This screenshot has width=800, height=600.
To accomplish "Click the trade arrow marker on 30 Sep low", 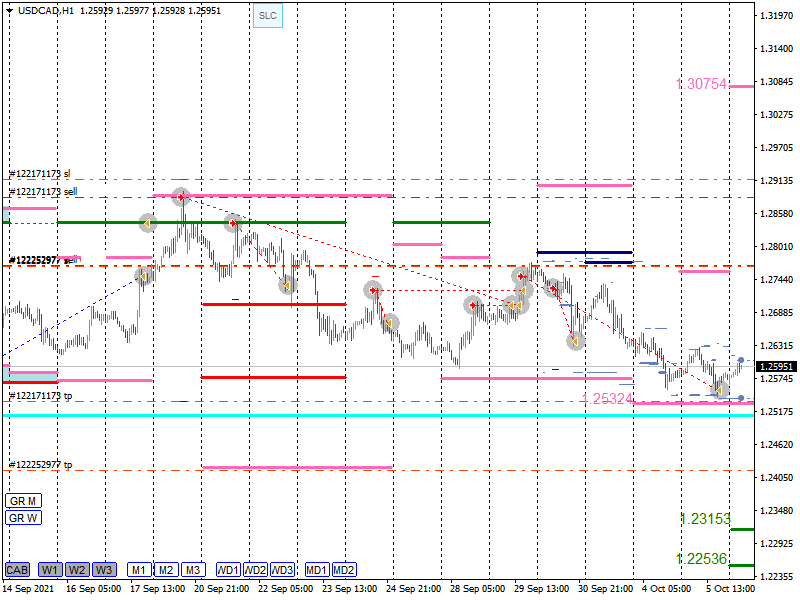I will click(575, 341).
